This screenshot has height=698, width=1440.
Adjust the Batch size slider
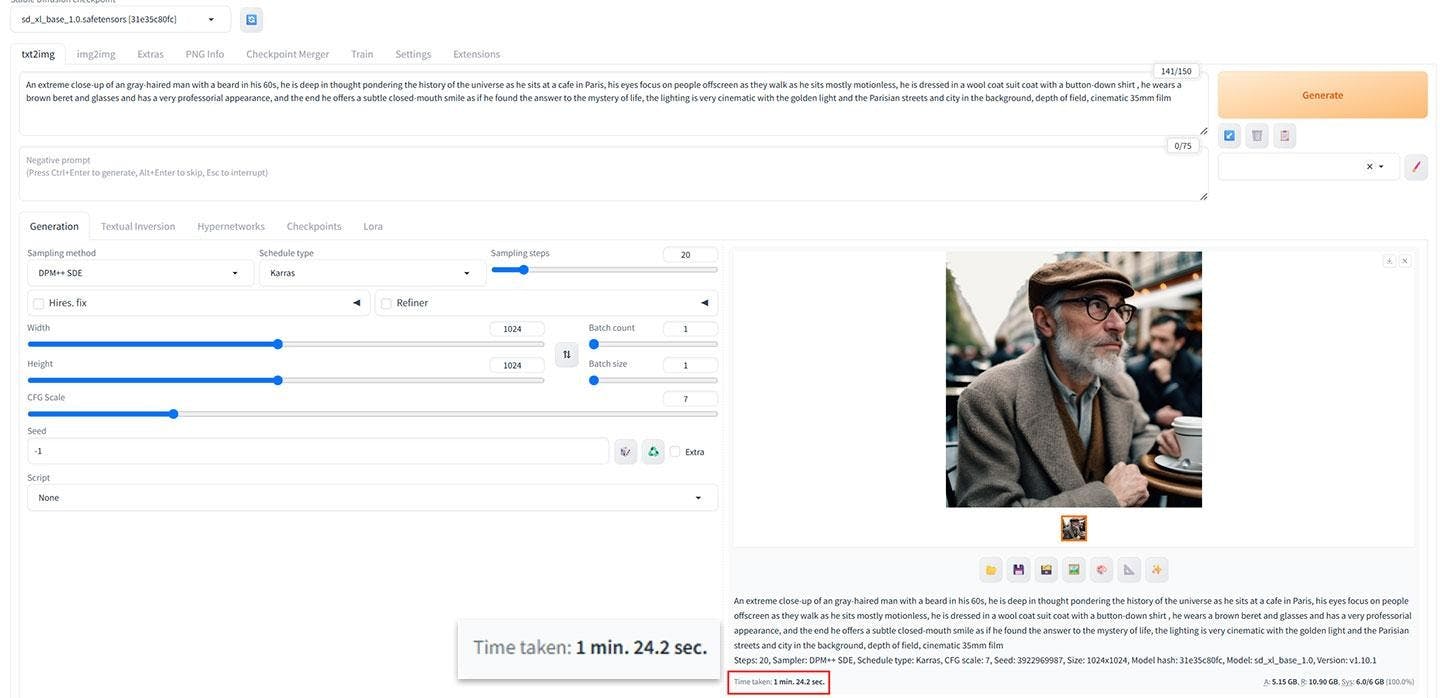click(653, 380)
